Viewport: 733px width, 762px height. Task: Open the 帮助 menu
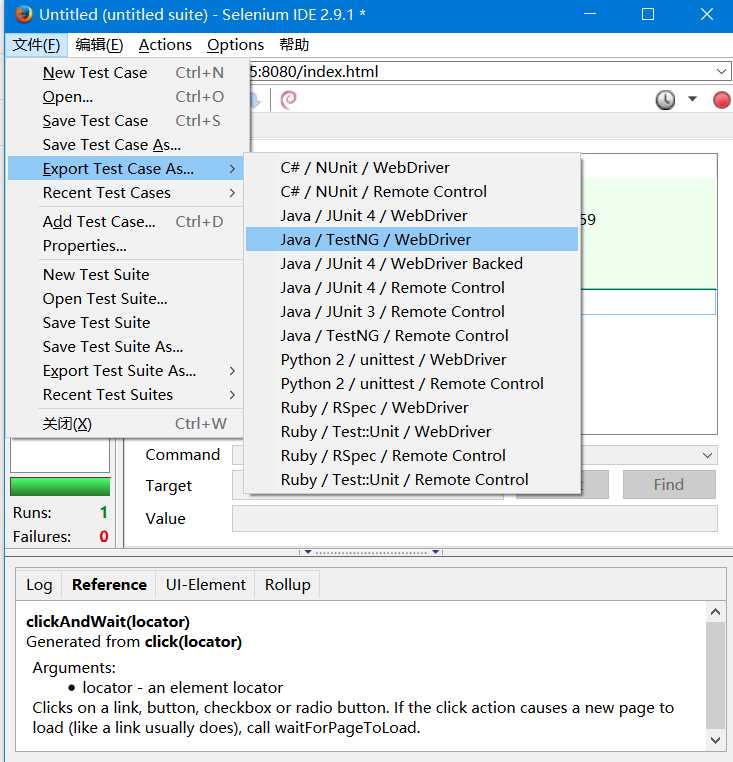pos(294,45)
